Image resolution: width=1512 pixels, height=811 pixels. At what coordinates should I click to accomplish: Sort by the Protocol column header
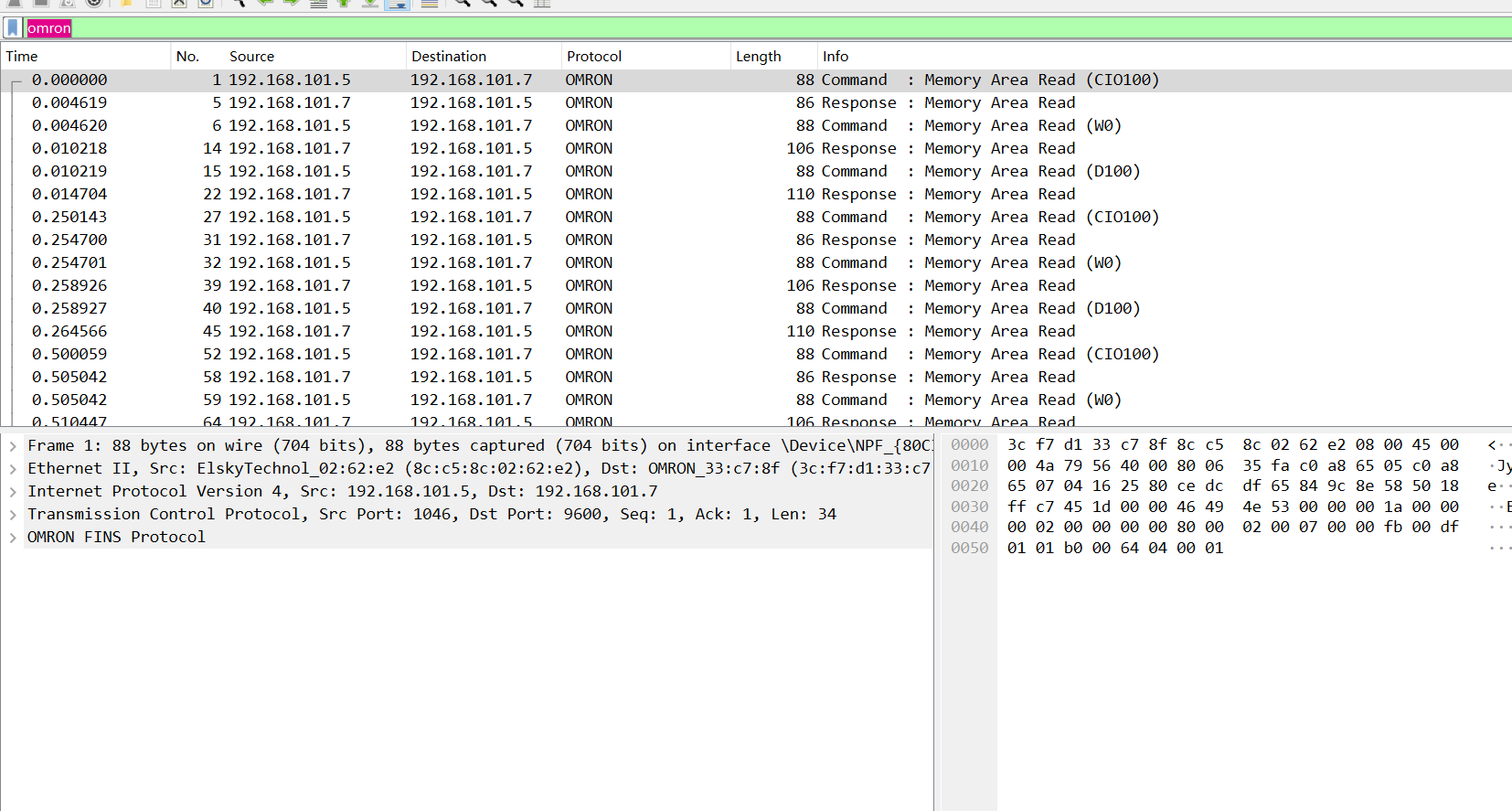tap(645, 57)
